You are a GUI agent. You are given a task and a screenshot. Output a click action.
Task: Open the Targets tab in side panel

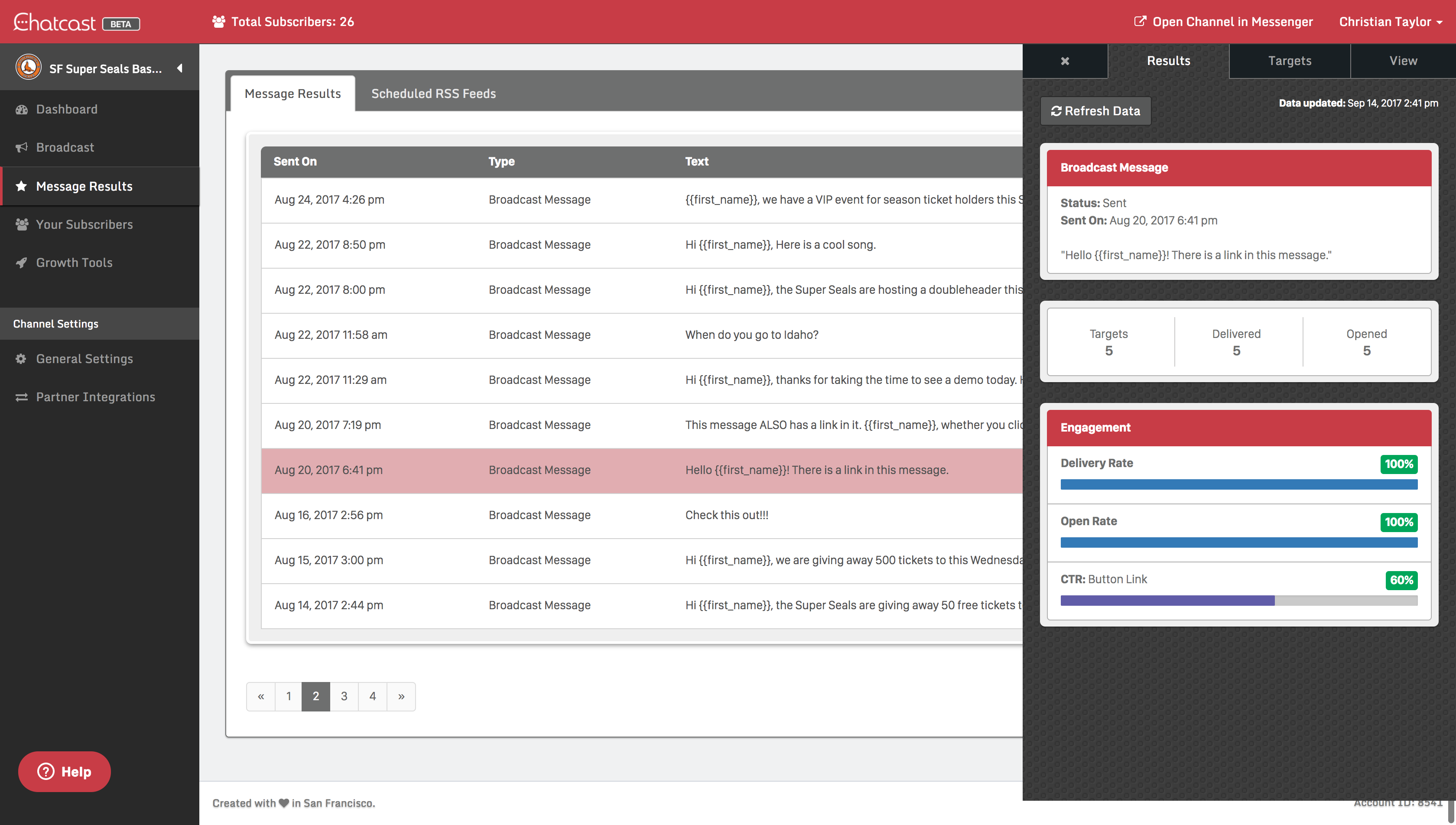click(1290, 61)
